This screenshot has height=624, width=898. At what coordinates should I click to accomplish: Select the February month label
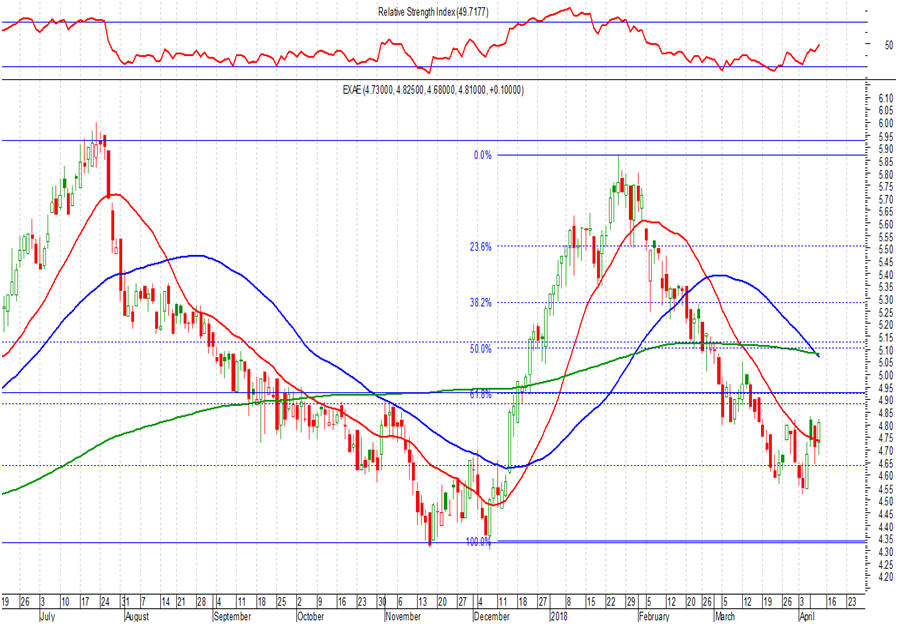coord(653,617)
